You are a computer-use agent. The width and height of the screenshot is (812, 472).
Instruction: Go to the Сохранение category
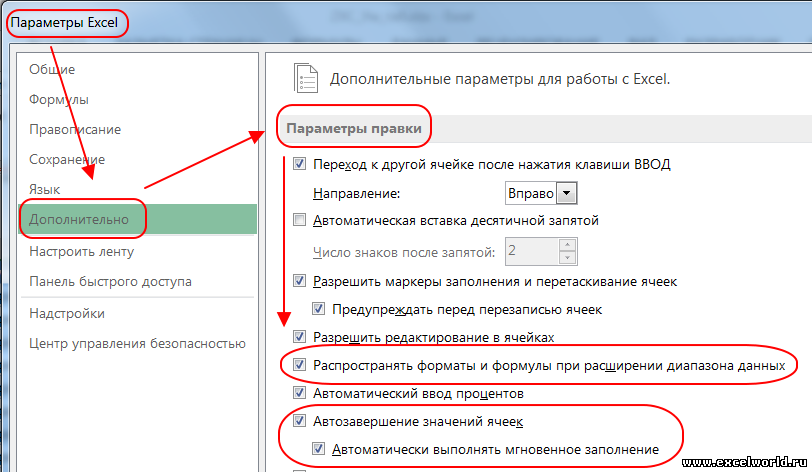pos(67,160)
